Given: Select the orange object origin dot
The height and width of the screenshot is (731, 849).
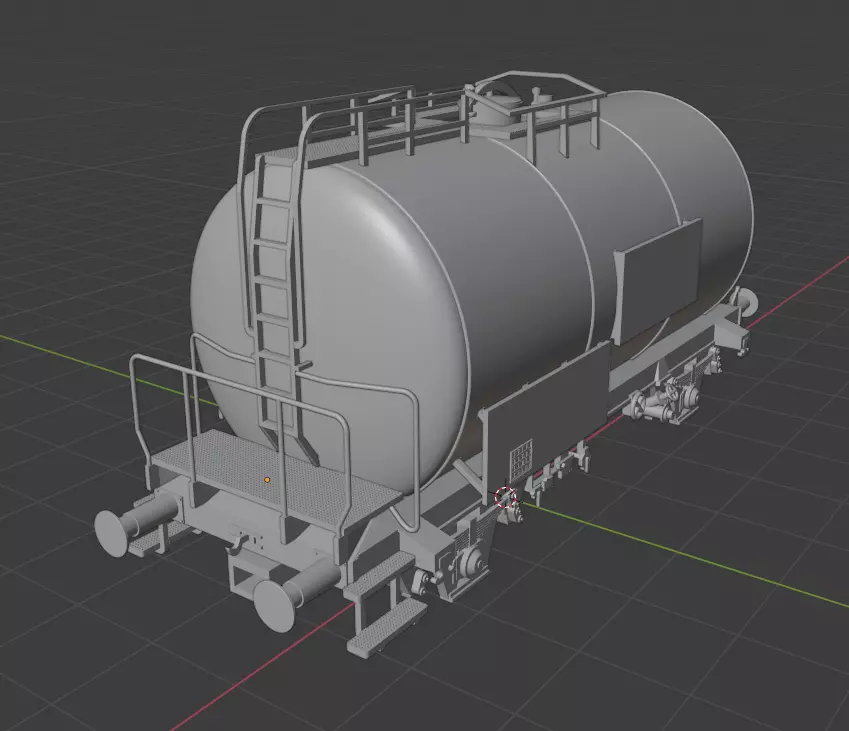Looking at the screenshot, I should (267, 480).
